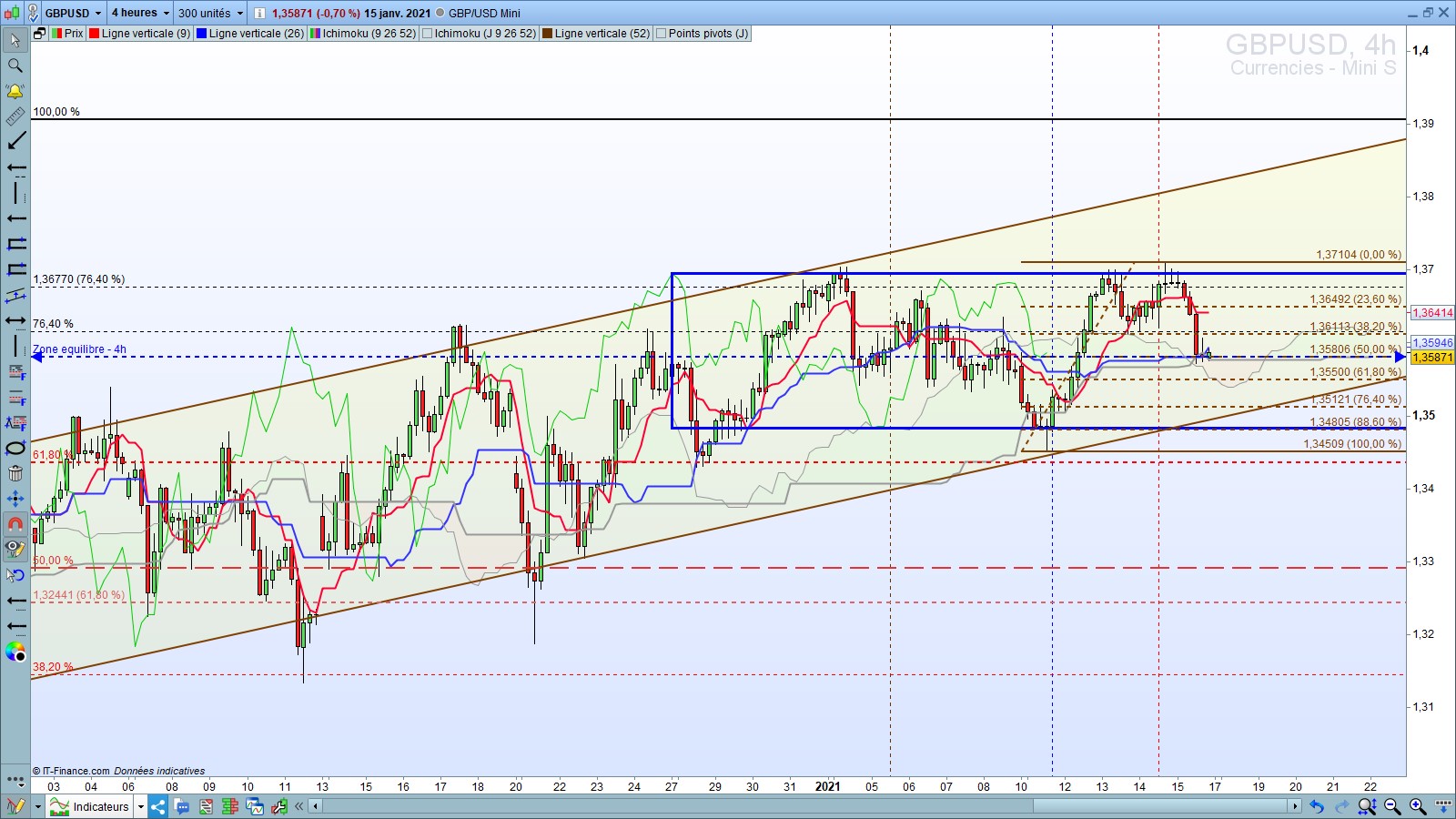Click the '1,34509 (100,00 %)' Fibonacci label

point(1352,444)
